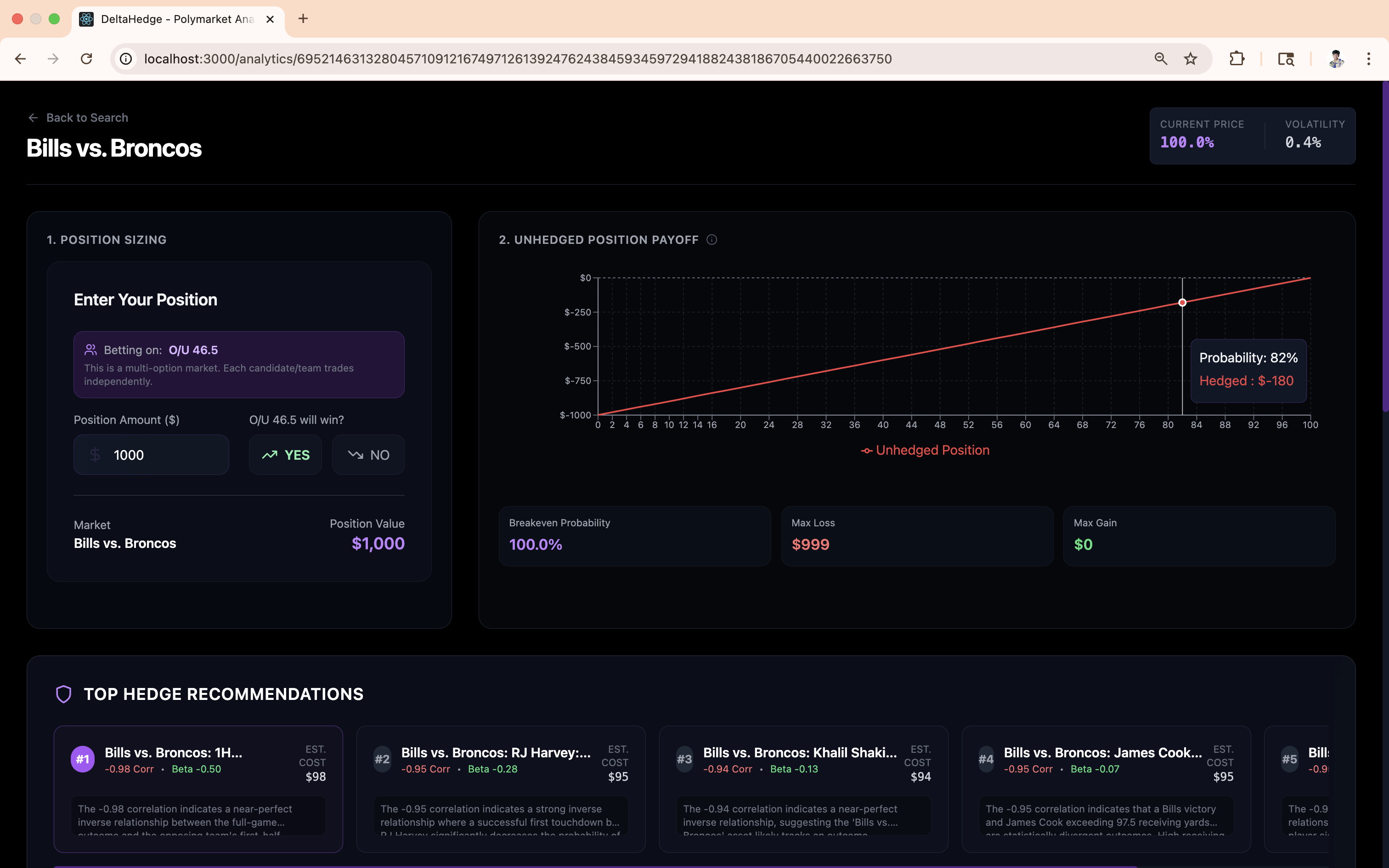Select YES for O/U 46.5 will win

pyautogui.click(x=285, y=455)
